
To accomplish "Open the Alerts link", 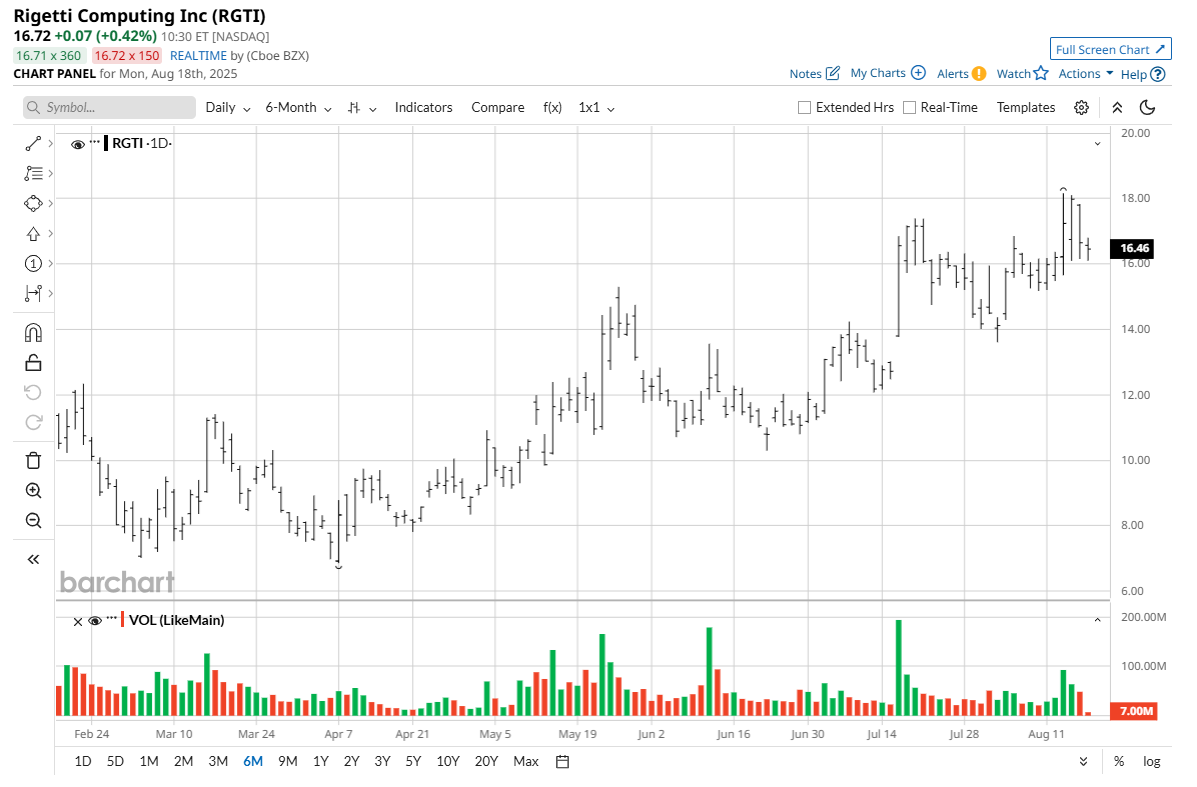I will [x=953, y=74].
